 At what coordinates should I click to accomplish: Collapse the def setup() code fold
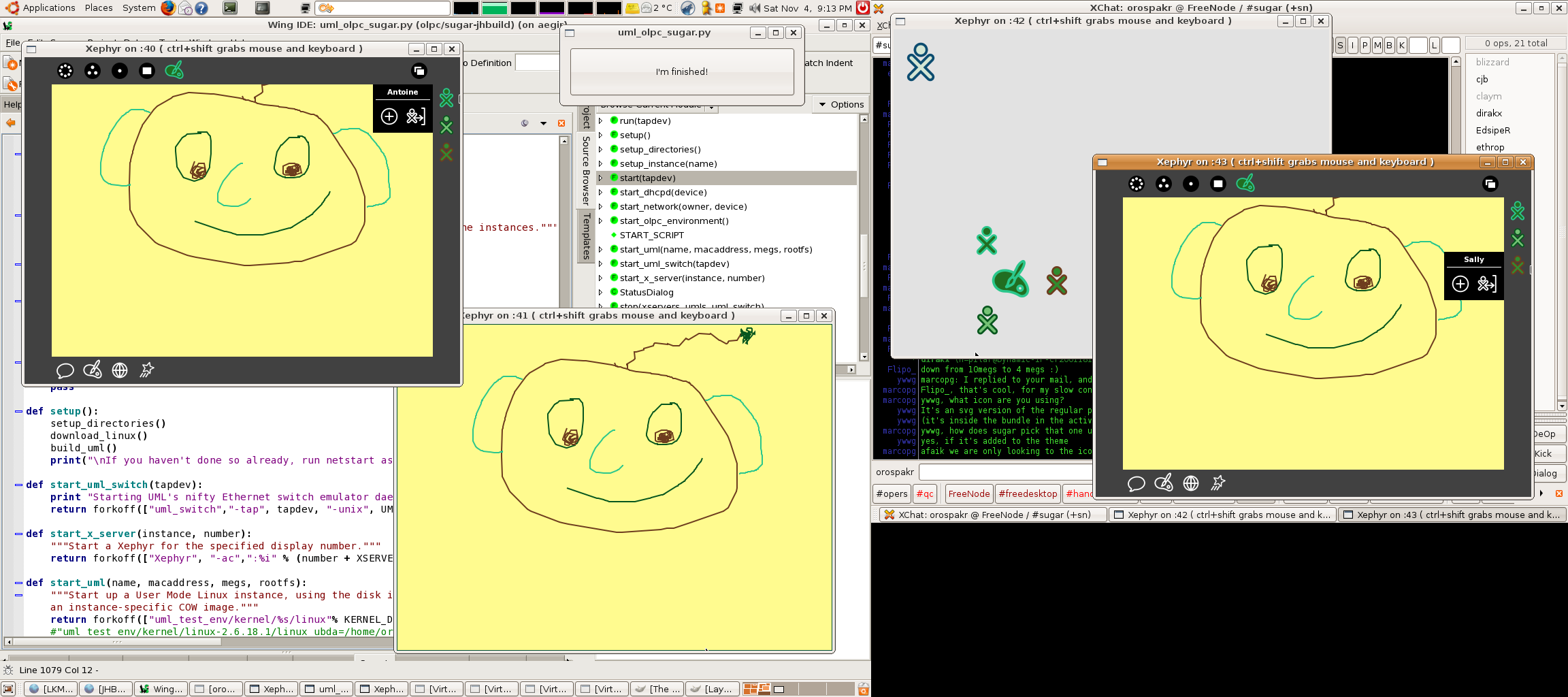19,411
